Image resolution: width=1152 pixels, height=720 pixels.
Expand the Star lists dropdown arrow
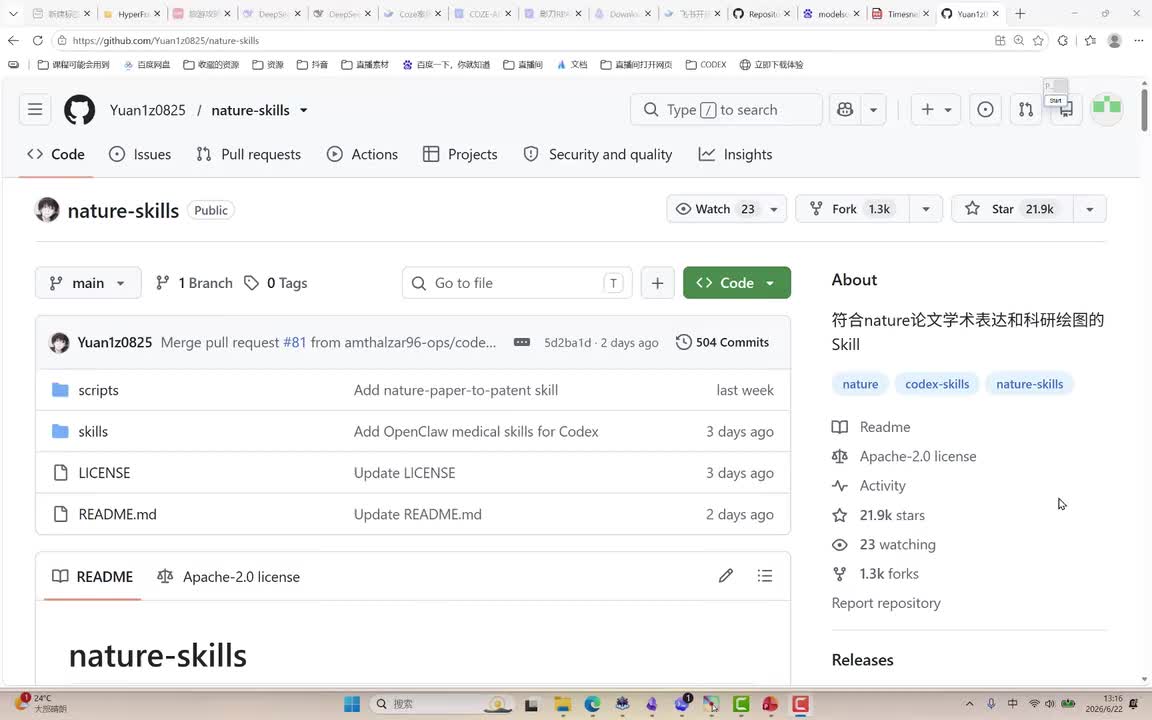tap(1090, 209)
